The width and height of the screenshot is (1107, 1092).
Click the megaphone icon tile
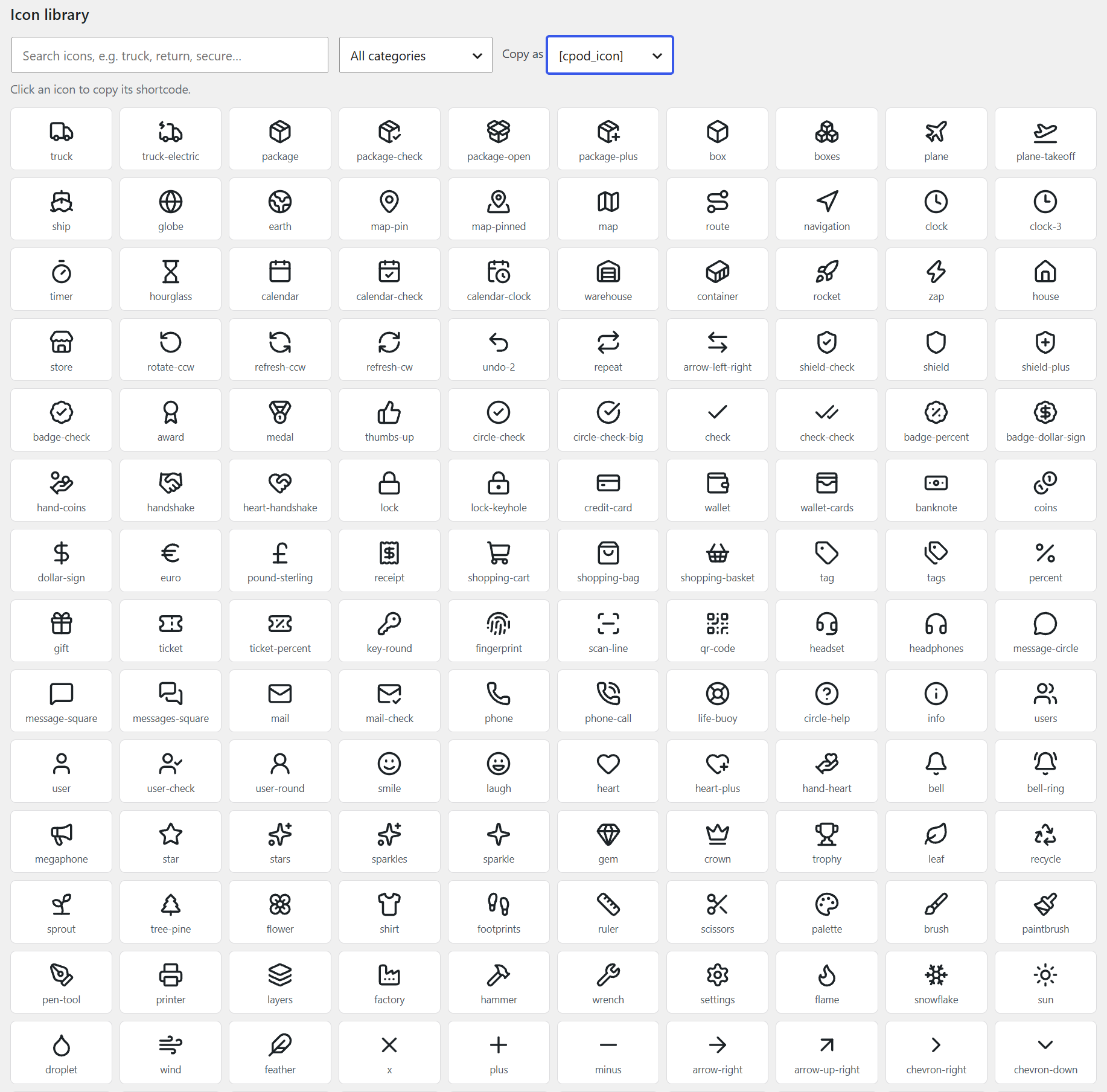62,841
